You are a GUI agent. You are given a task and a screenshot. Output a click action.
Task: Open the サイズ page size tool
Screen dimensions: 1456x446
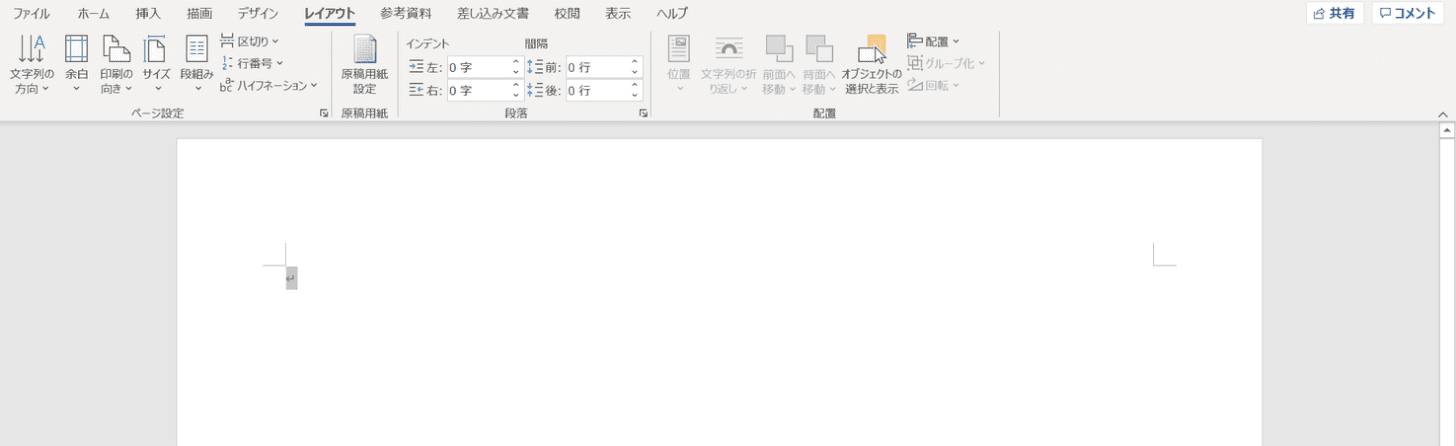[156, 64]
